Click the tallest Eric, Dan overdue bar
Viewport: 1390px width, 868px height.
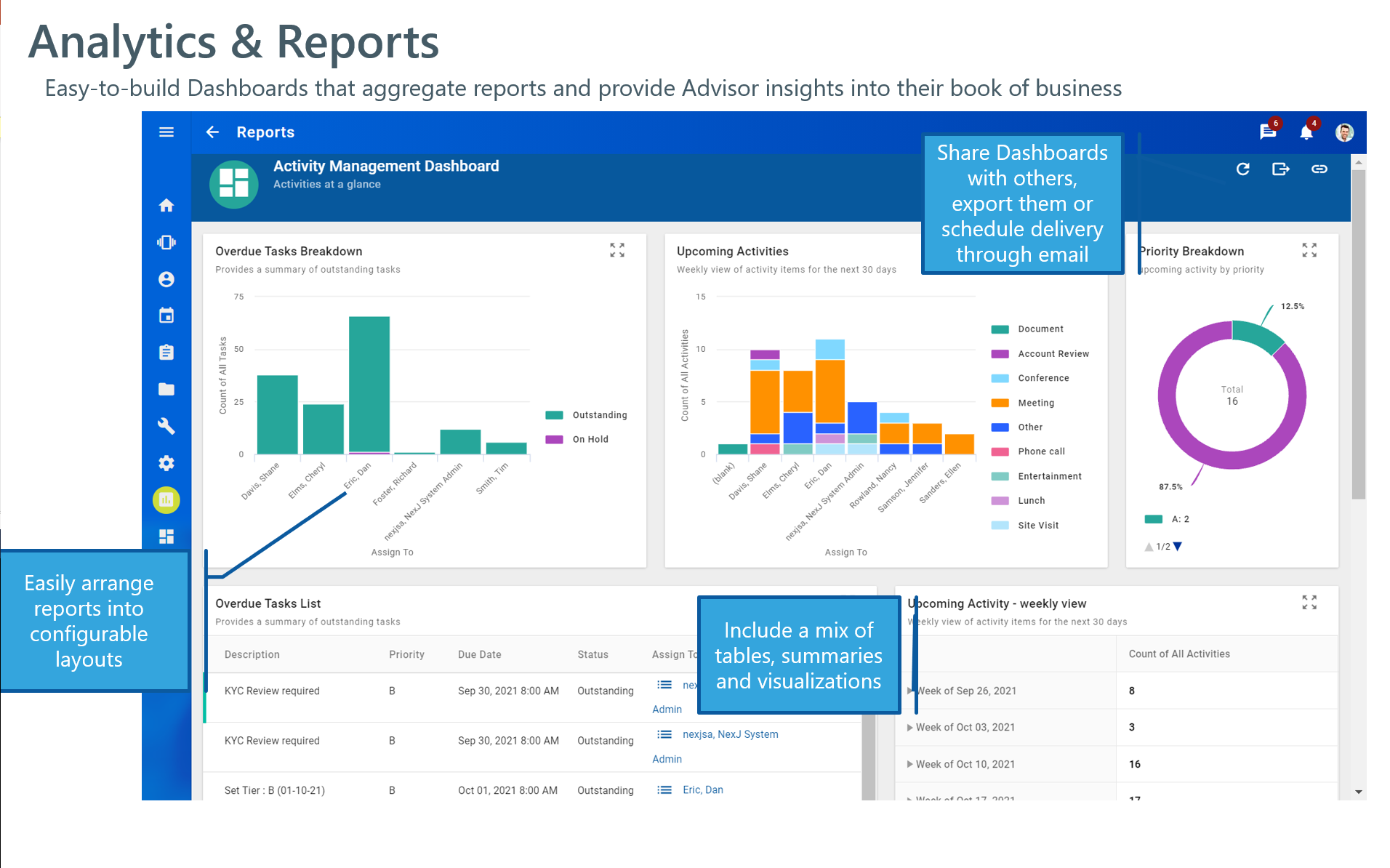click(x=369, y=384)
